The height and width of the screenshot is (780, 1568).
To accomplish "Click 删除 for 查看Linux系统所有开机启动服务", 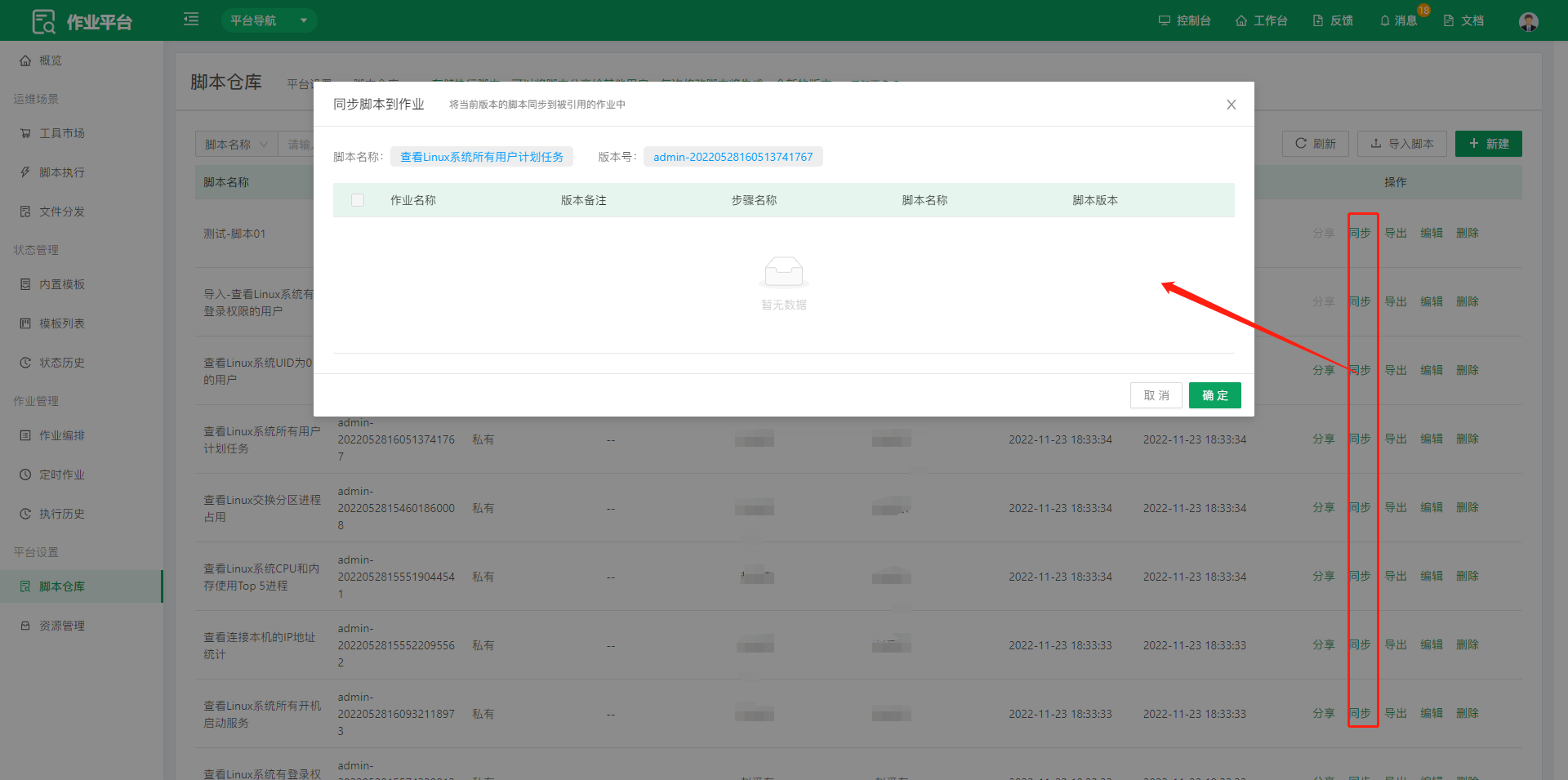I will [1468, 713].
